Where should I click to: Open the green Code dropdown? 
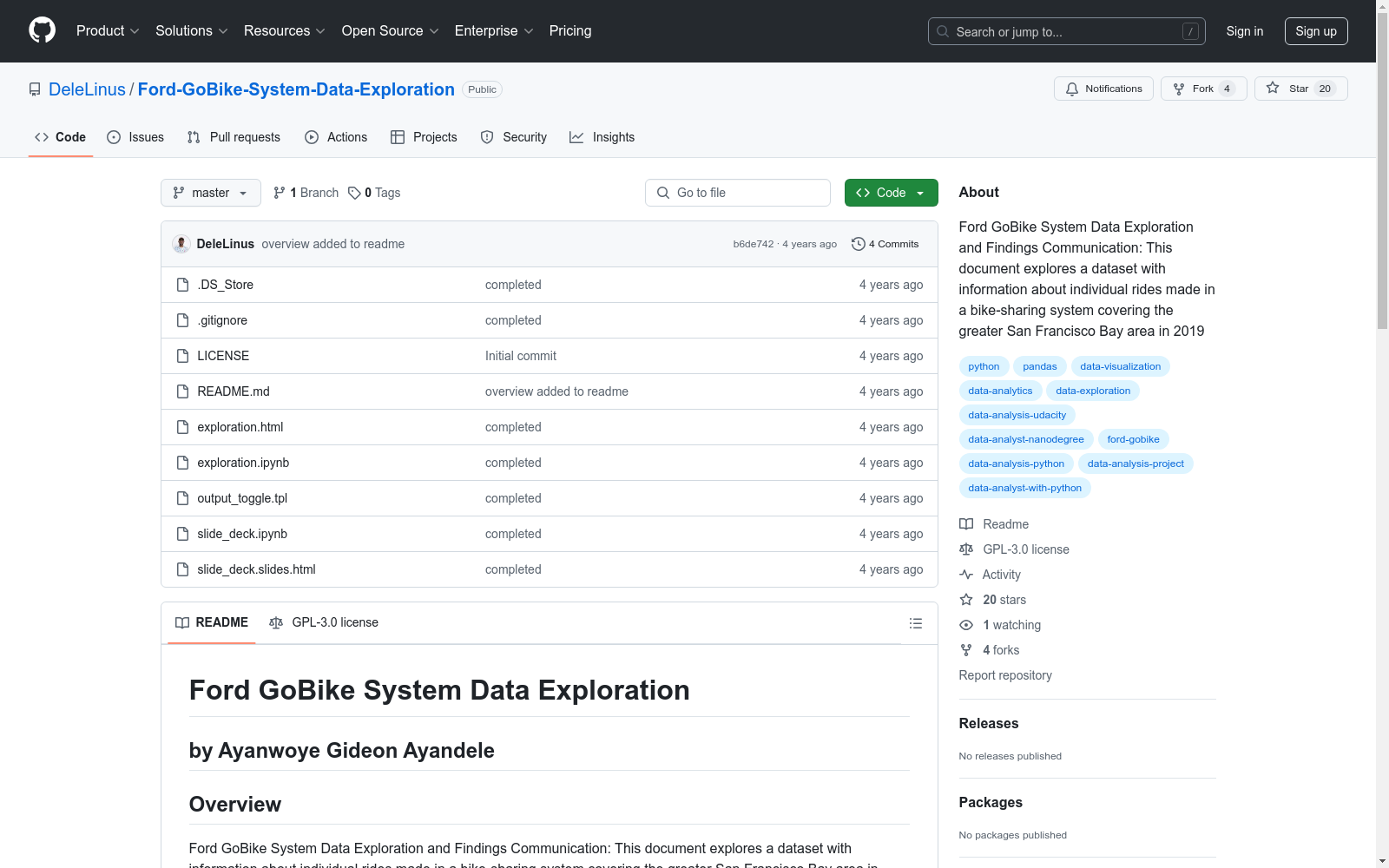click(x=891, y=193)
